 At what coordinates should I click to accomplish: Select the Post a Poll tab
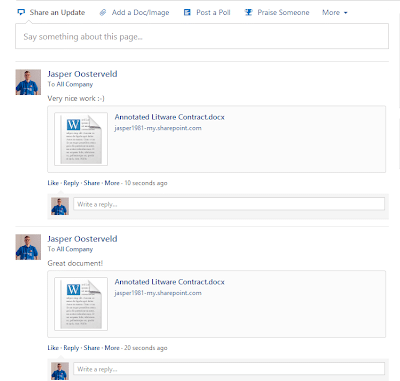tap(207, 13)
